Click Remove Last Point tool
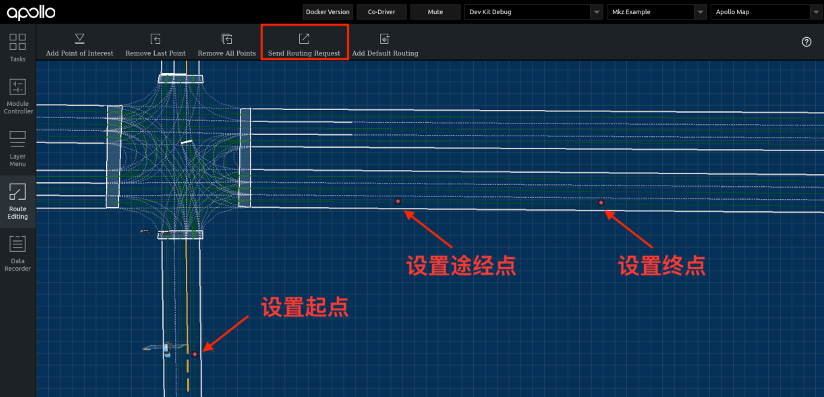Image resolution: width=824 pixels, height=397 pixels. tap(156, 45)
